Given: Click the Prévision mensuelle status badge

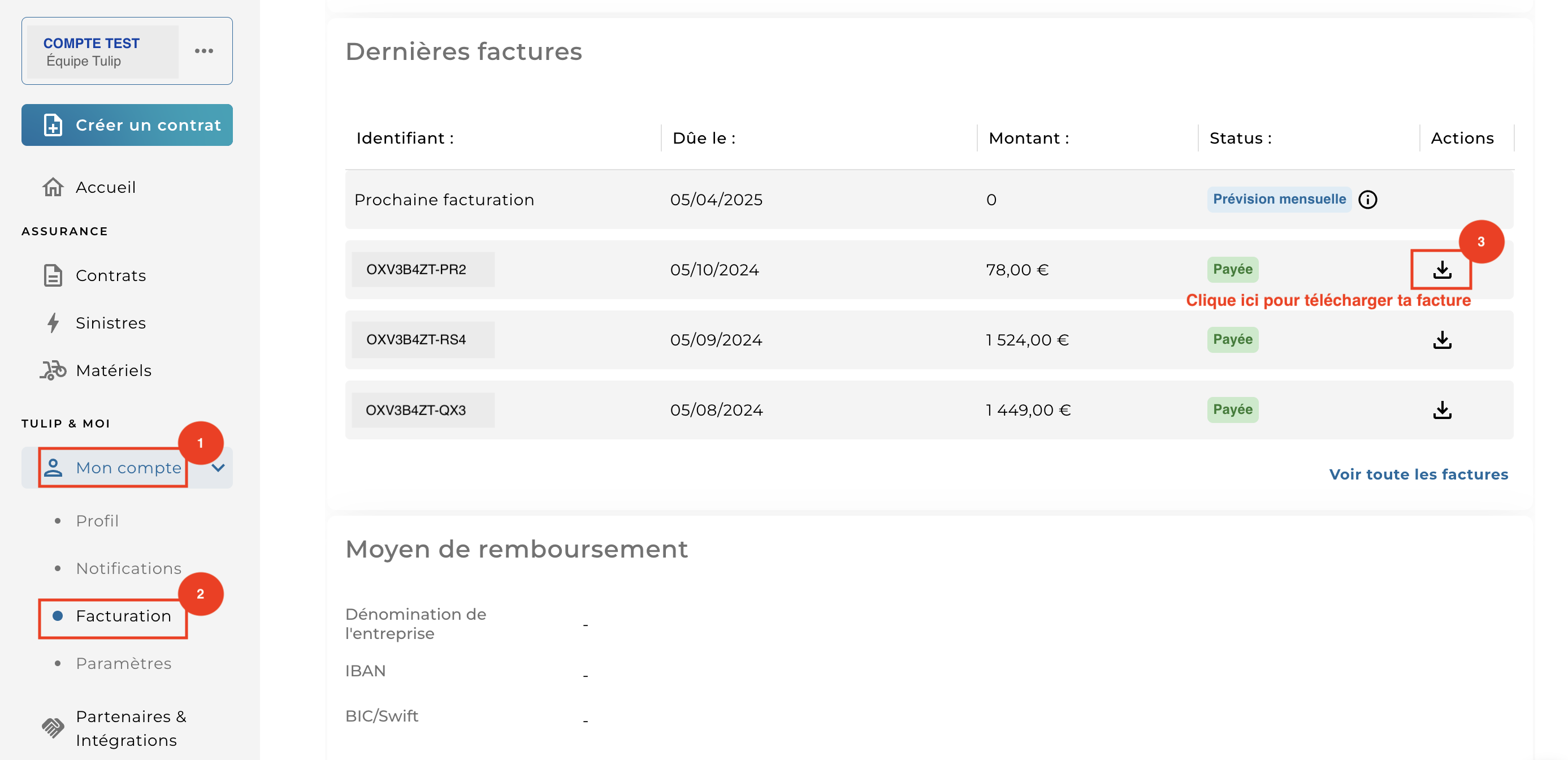Looking at the screenshot, I should (x=1279, y=200).
